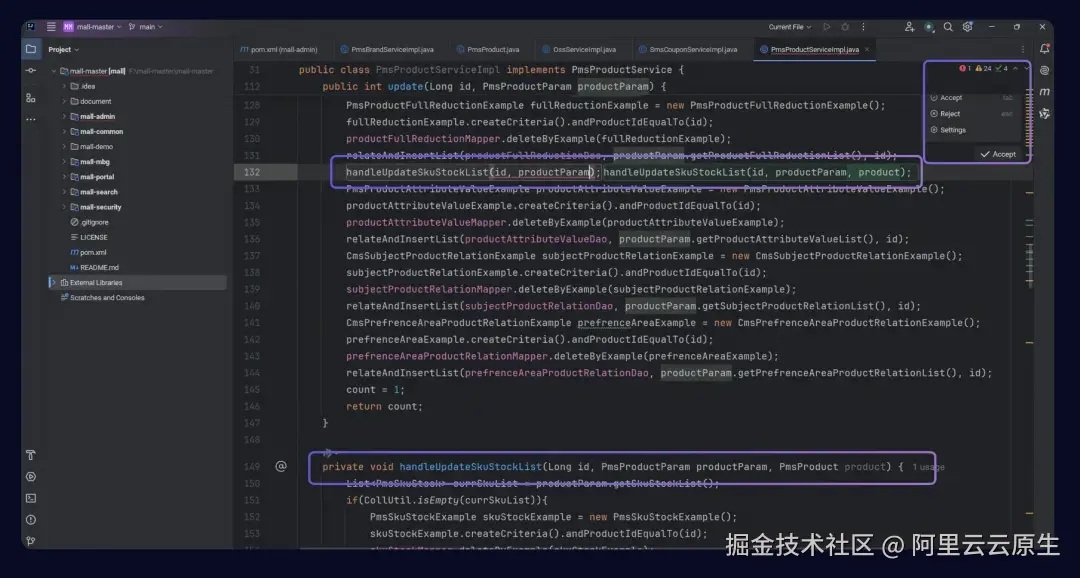Click the IntelliJ logo icon in title bar
This screenshot has width=1080, height=578.
(30, 27)
